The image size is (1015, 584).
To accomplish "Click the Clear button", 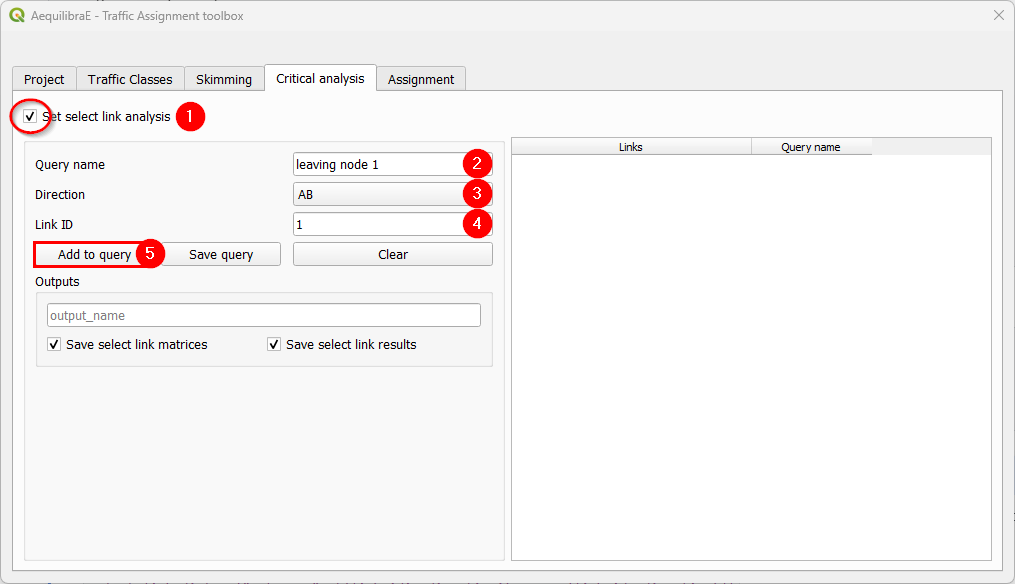I will click(392, 253).
